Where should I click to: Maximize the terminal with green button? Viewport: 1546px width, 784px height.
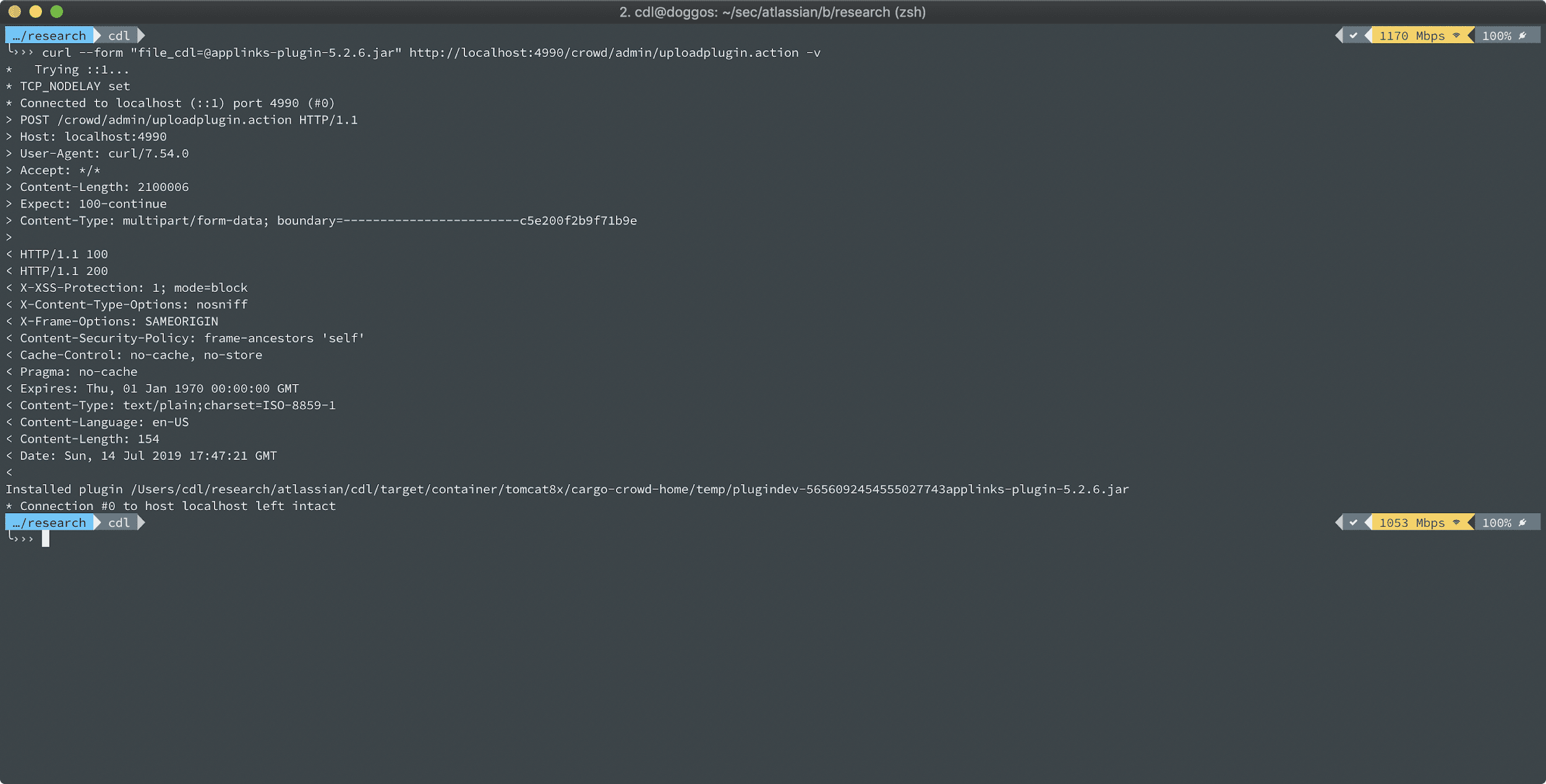pyautogui.click(x=57, y=12)
